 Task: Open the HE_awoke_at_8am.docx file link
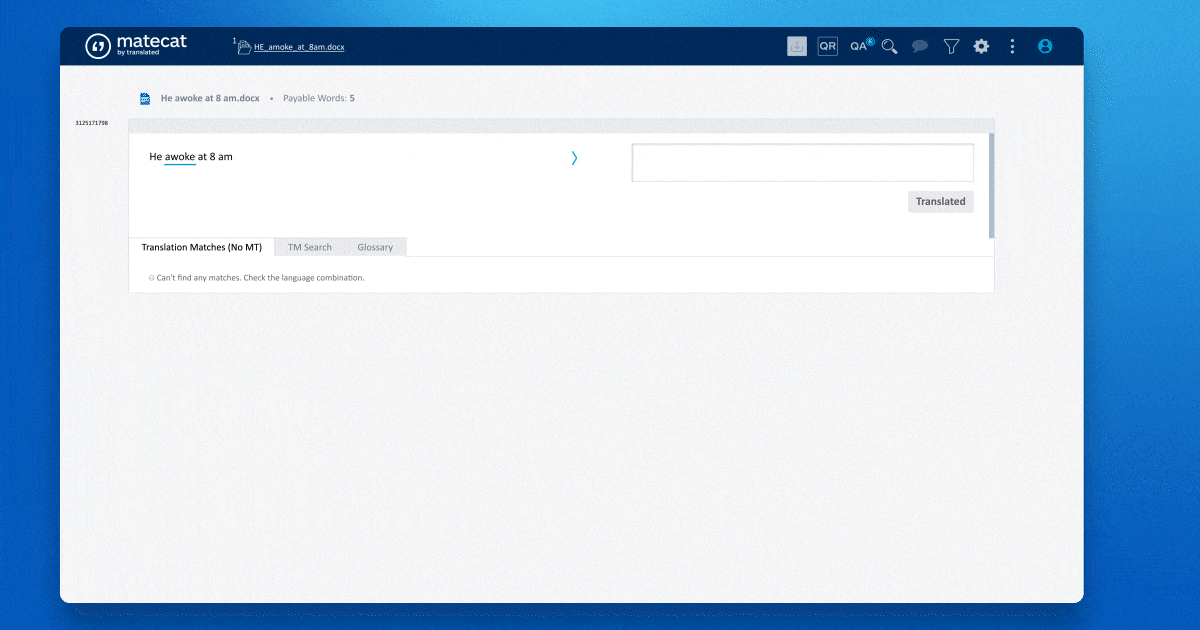point(299,47)
